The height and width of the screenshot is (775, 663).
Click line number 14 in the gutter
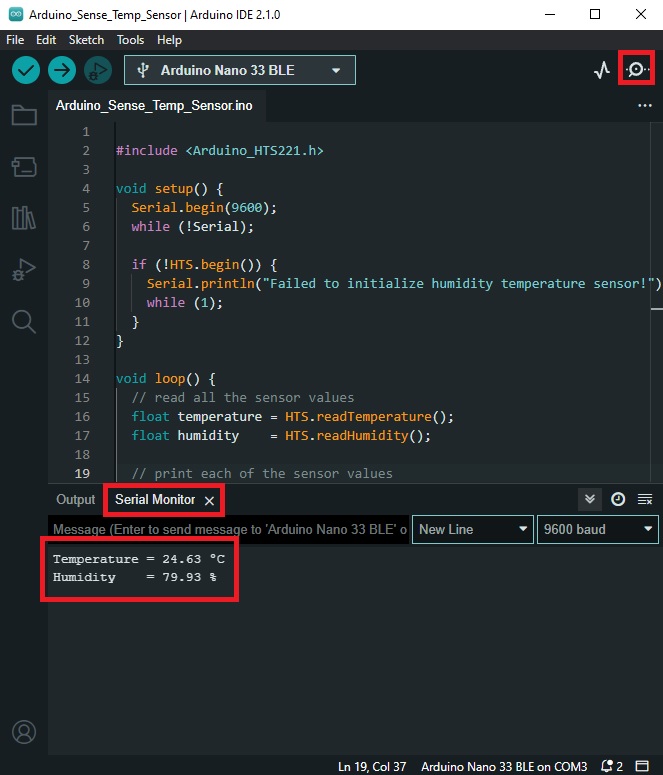pos(82,379)
